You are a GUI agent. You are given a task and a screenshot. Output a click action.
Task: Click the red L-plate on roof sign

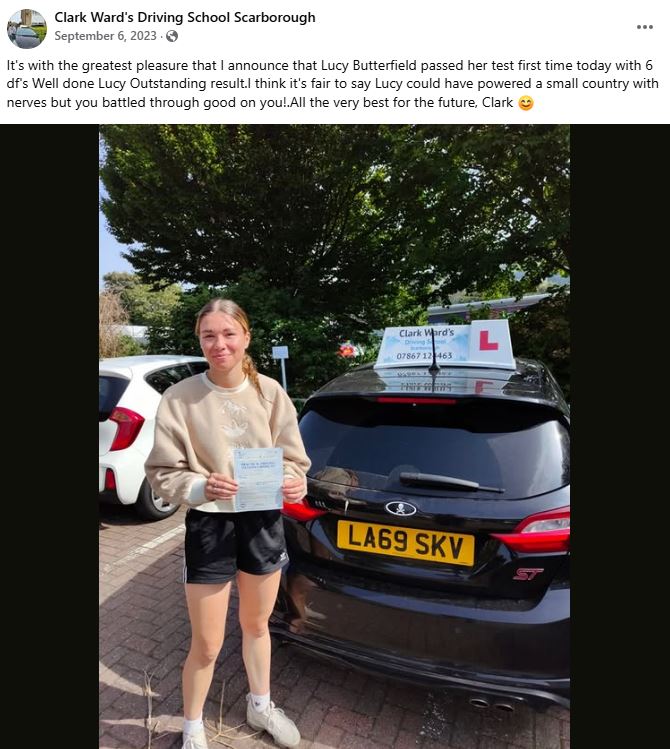[x=489, y=340]
